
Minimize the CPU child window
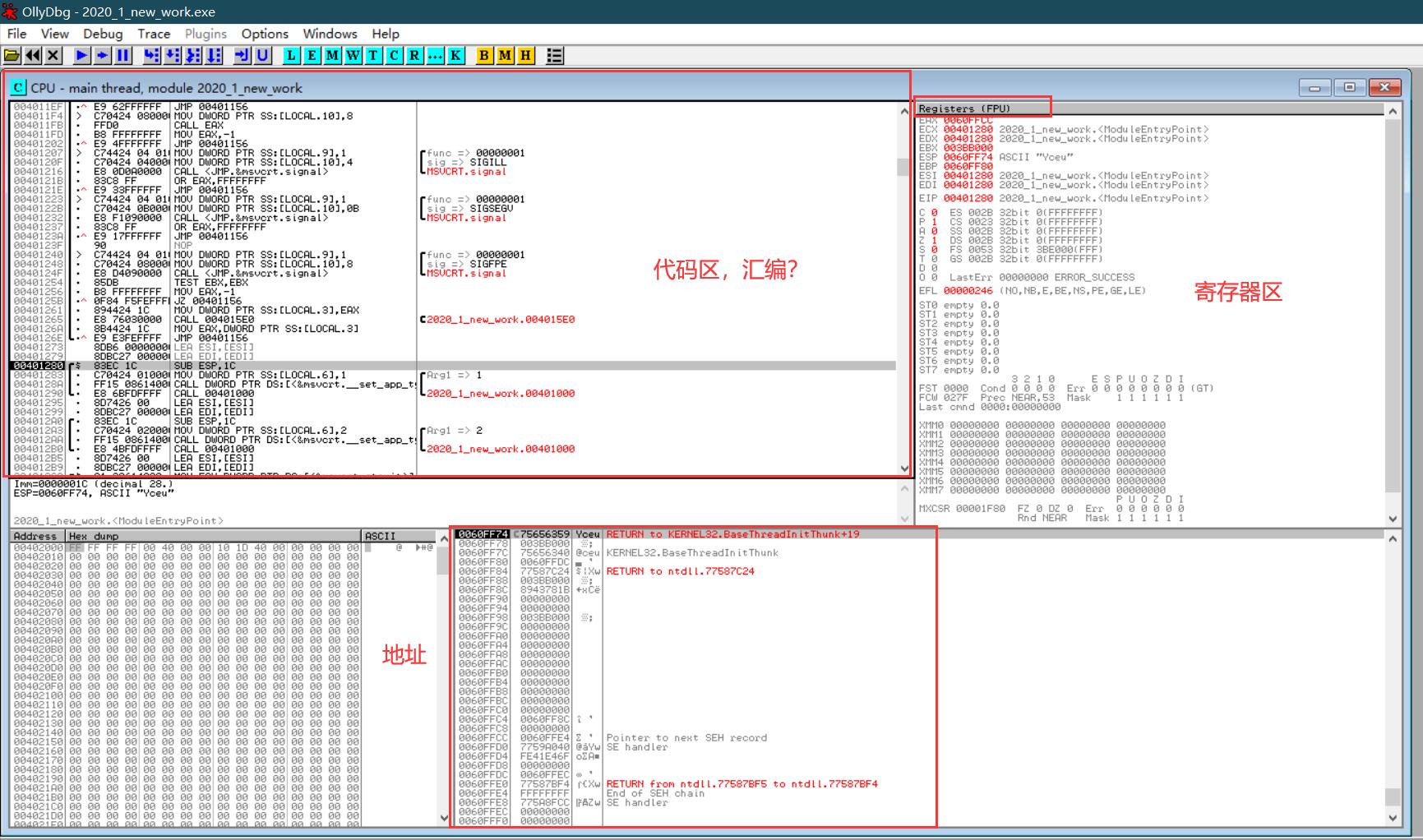click(1314, 87)
